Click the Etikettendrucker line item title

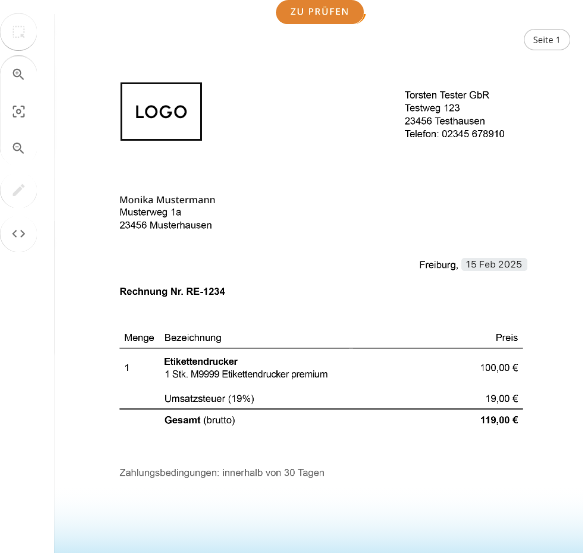pos(201,361)
